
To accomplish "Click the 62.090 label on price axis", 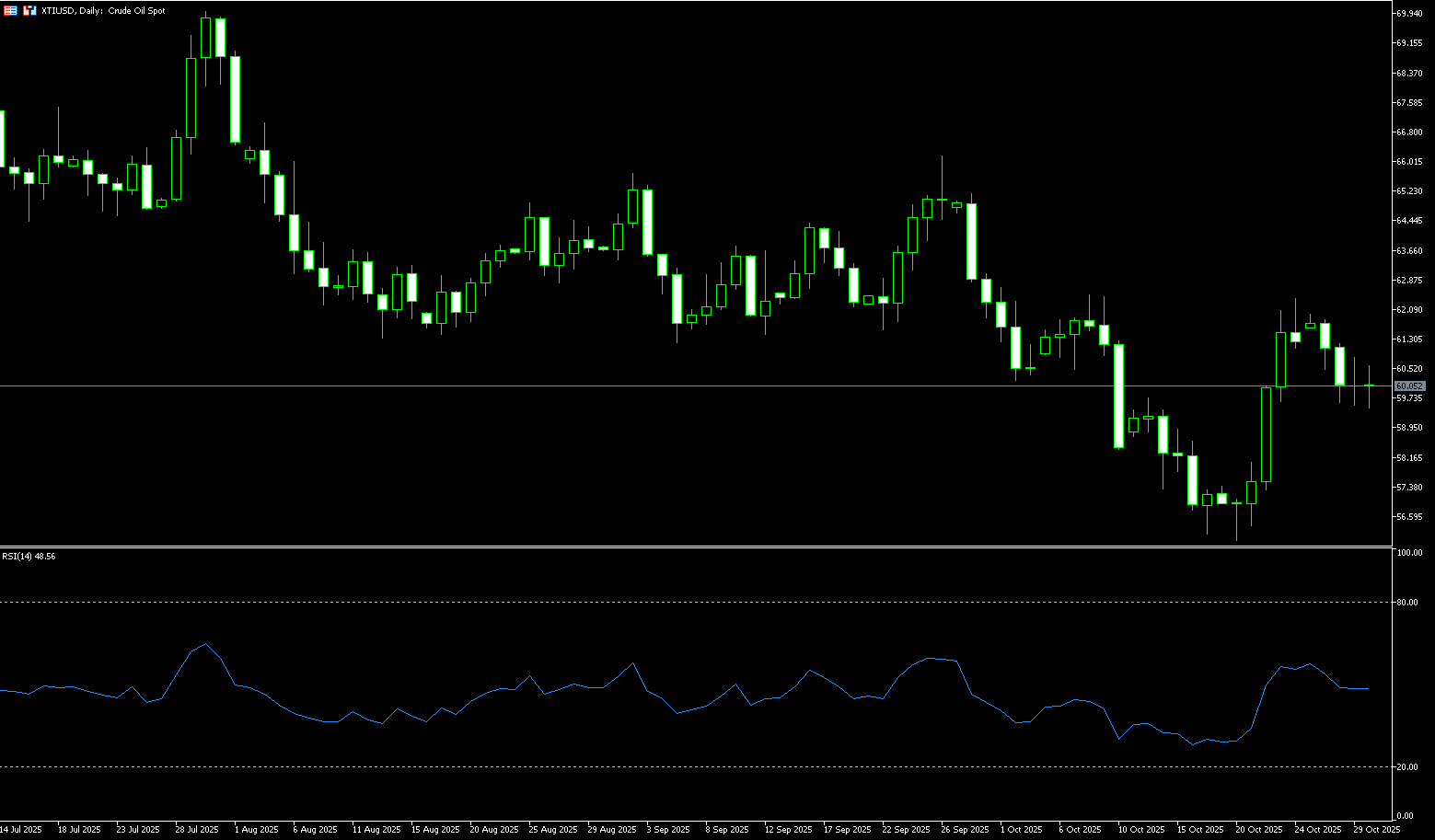I will click(x=1409, y=310).
